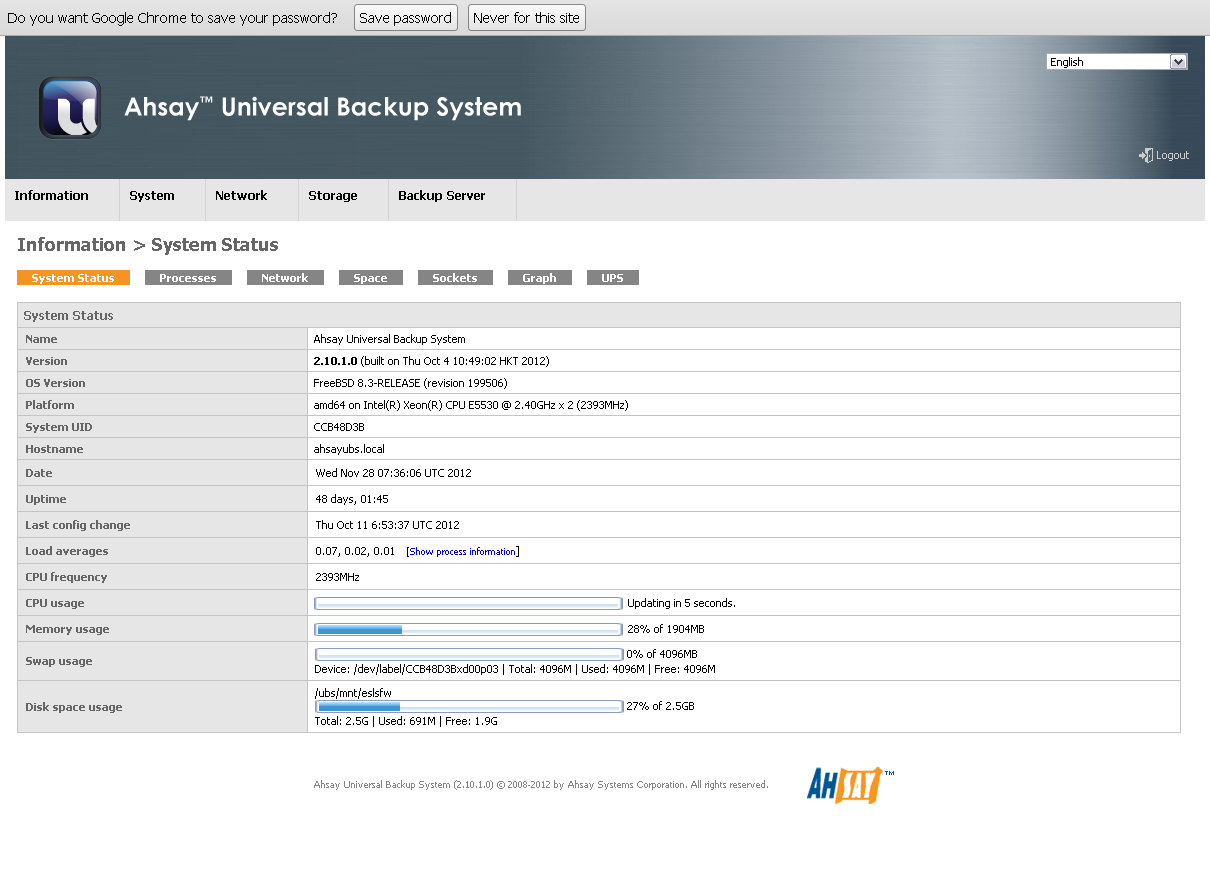Switch to the Sockets tab
The height and width of the screenshot is (873, 1210).
click(x=455, y=278)
